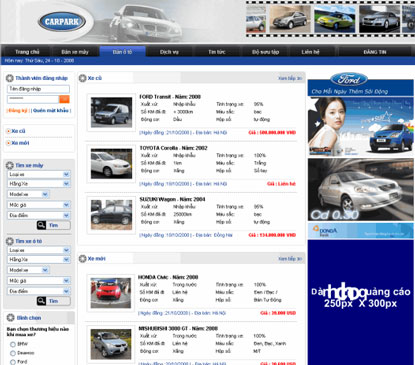Click Xem tiếp link in Xe cũ section
This screenshot has height=365, width=415.
[x=290, y=78]
